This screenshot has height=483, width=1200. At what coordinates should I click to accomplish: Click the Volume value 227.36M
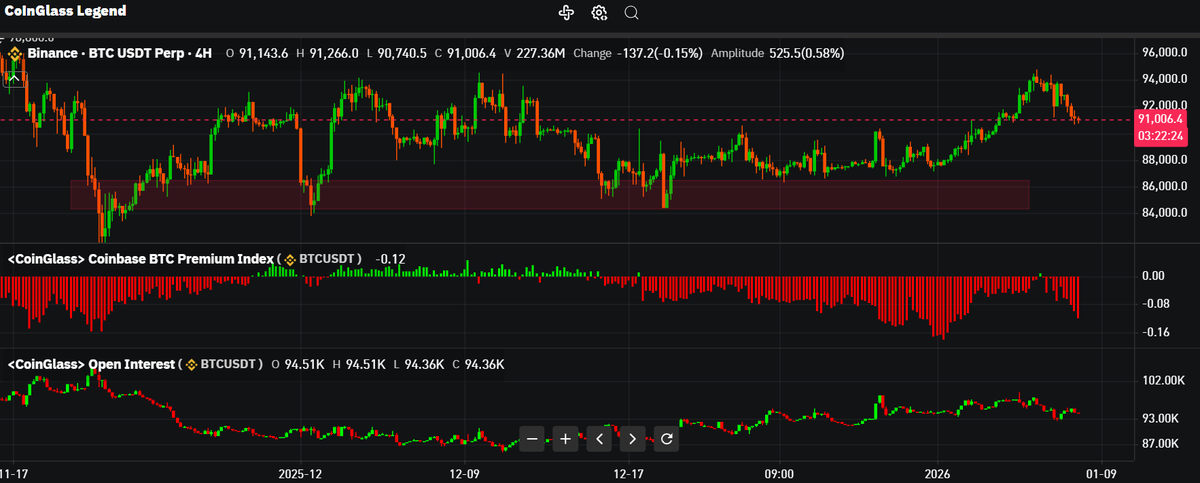[543, 53]
